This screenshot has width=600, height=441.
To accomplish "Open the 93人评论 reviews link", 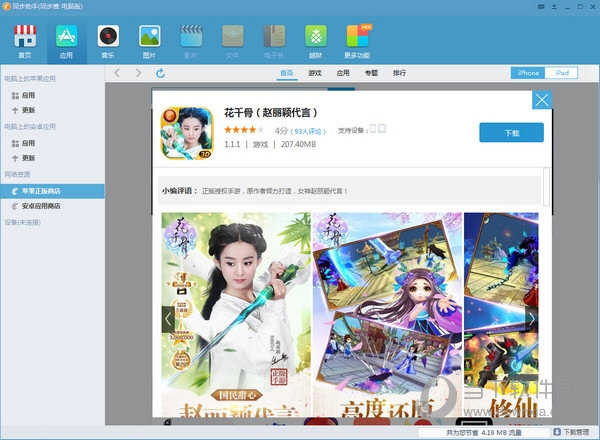I will (308, 131).
